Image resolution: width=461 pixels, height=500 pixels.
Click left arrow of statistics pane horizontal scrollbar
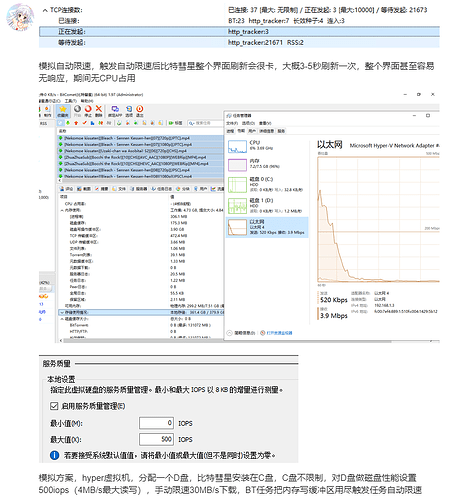61,340
